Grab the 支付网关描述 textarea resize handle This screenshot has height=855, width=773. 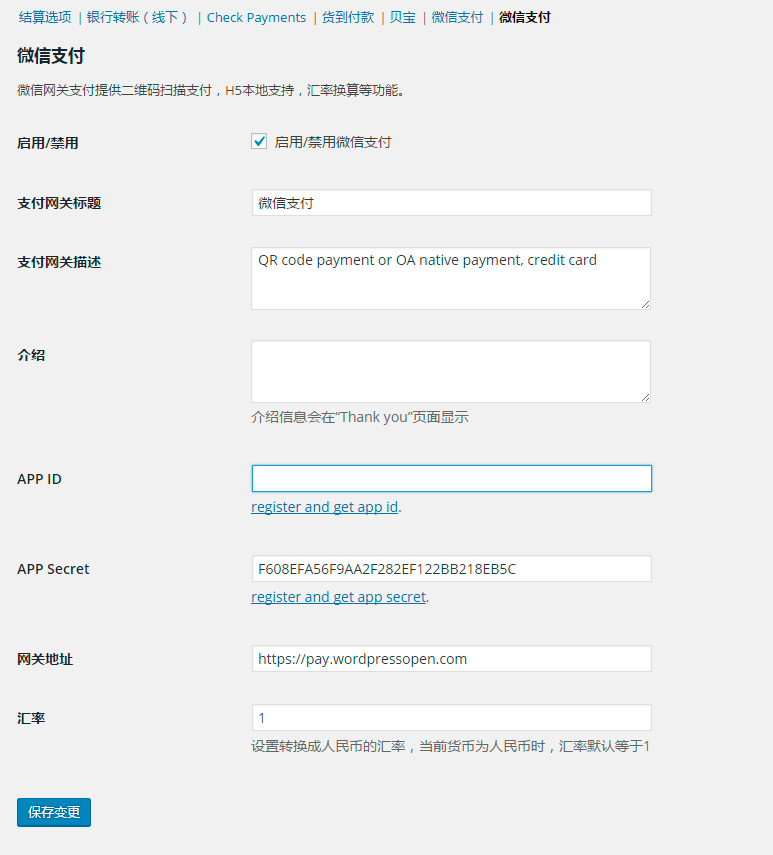(x=645, y=304)
